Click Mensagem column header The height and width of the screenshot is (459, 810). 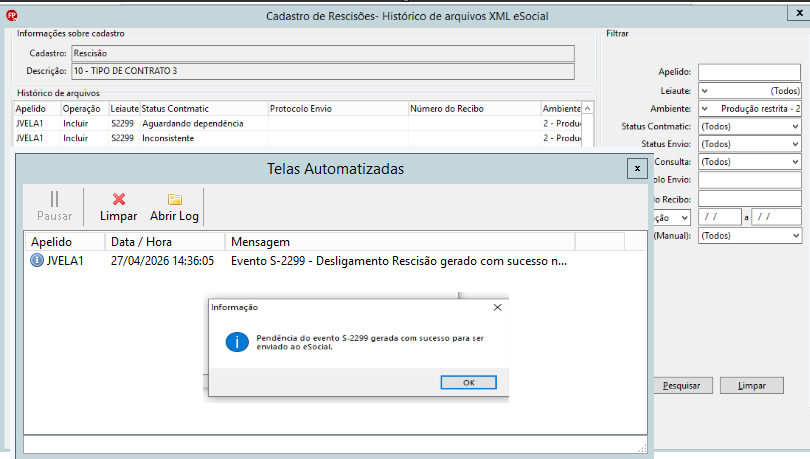pyautogui.click(x=400, y=242)
